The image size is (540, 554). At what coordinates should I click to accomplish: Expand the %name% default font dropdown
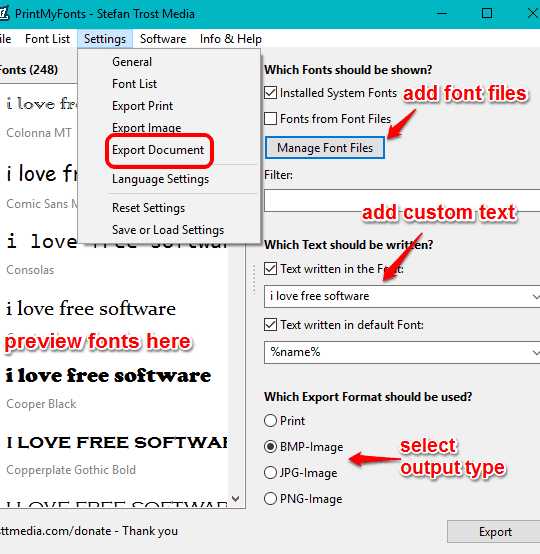pyautogui.click(x=535, y=352)
